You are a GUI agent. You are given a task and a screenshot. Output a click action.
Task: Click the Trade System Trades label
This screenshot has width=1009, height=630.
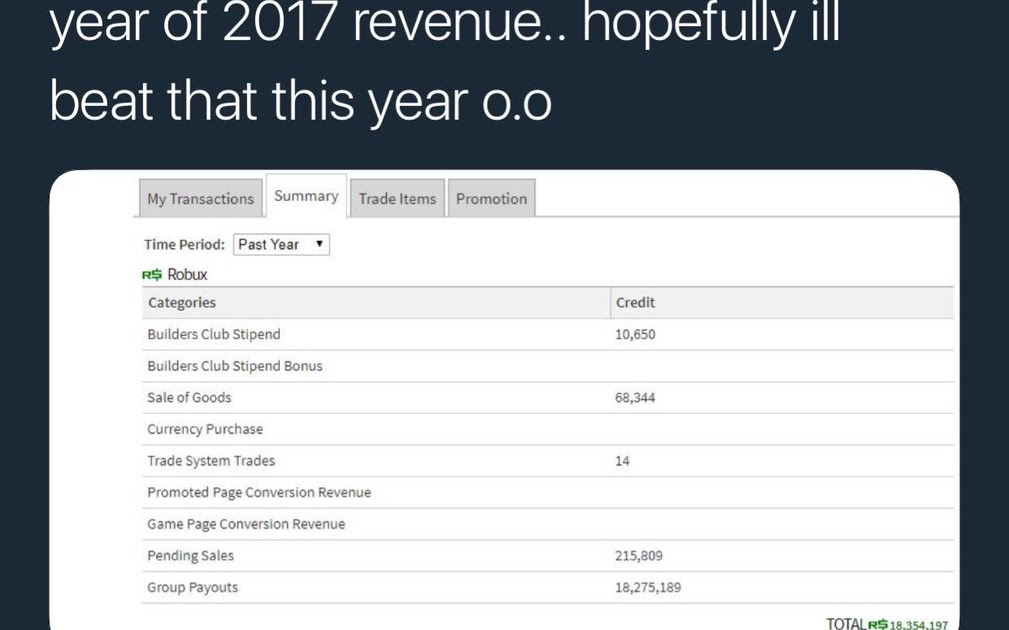(211, 461)
